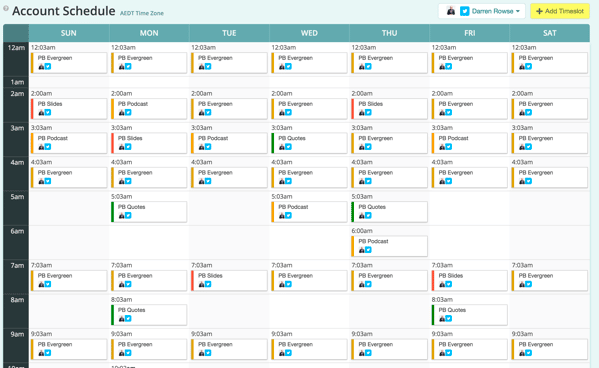This screenshot has height=368, width=599.
Task: Click the 6:00am time text on Thursday
Action: (362, 231)
